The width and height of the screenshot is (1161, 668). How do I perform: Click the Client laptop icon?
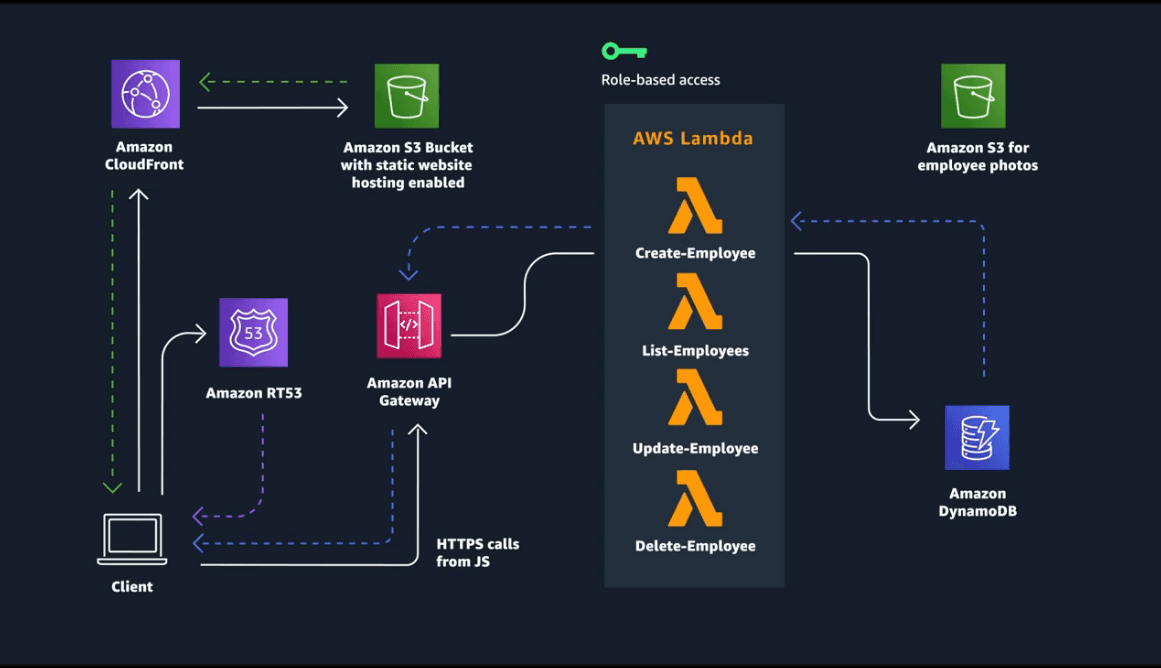(133, 538)
